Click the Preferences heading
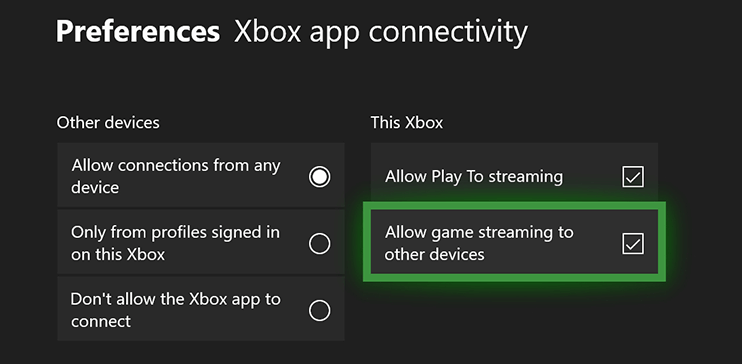Image resolution: width=742 pixels, height=364 pixels. [x=138, y=32]
